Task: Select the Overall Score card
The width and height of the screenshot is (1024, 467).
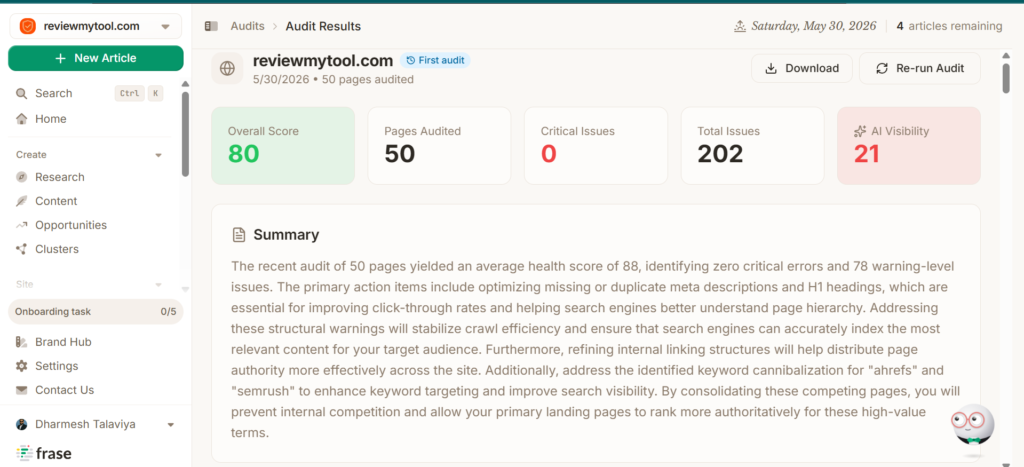Action: click(283, 146)
